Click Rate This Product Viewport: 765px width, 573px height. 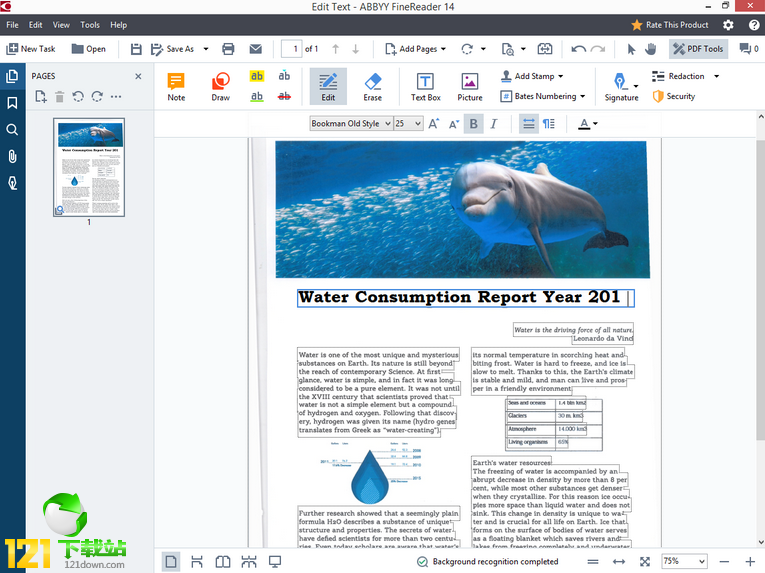pyautogui.click(x=670, y=24)
